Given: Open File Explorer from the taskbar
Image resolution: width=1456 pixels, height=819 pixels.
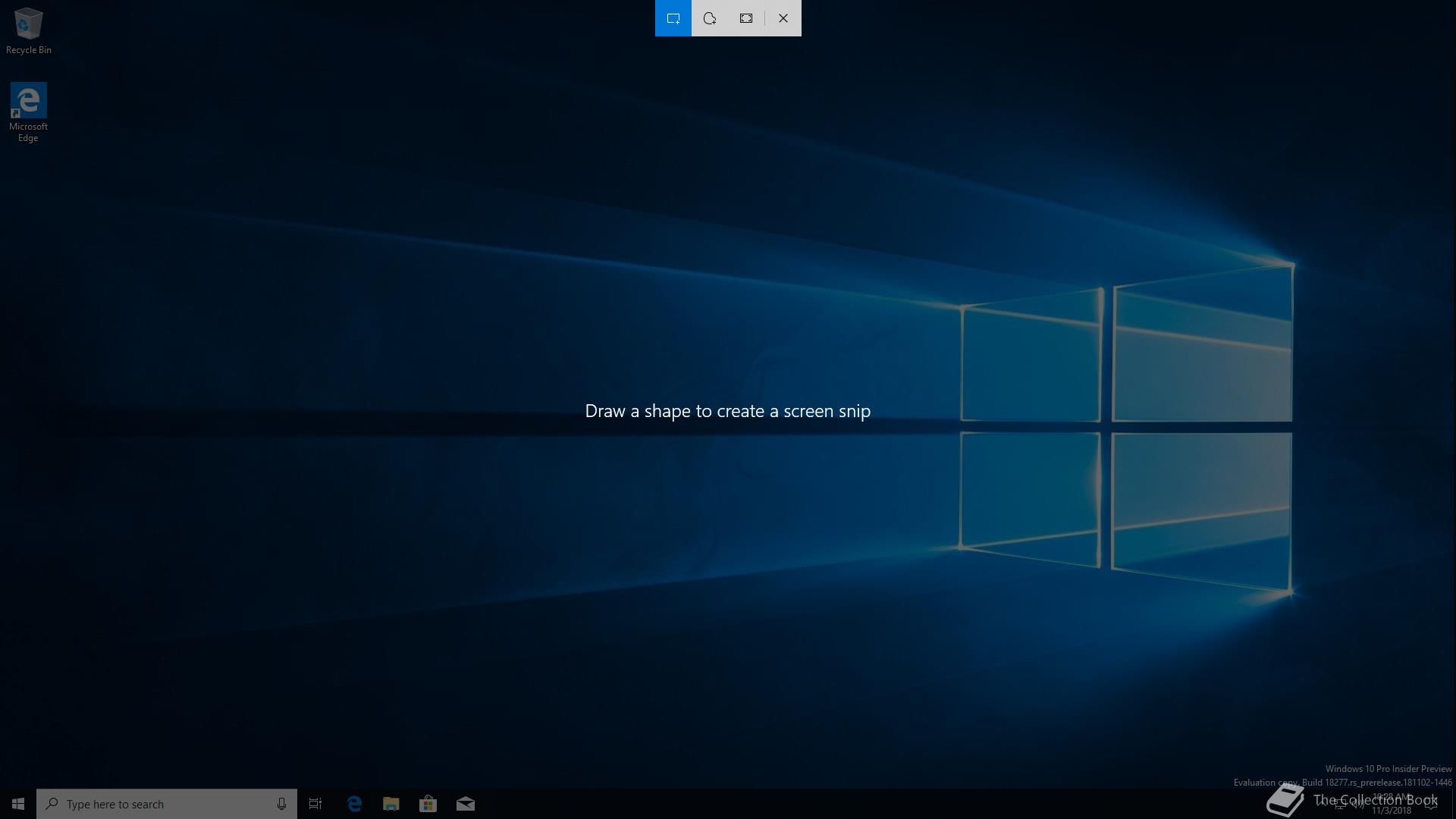Looking at the screenshot, I should [x=391, y=804].
